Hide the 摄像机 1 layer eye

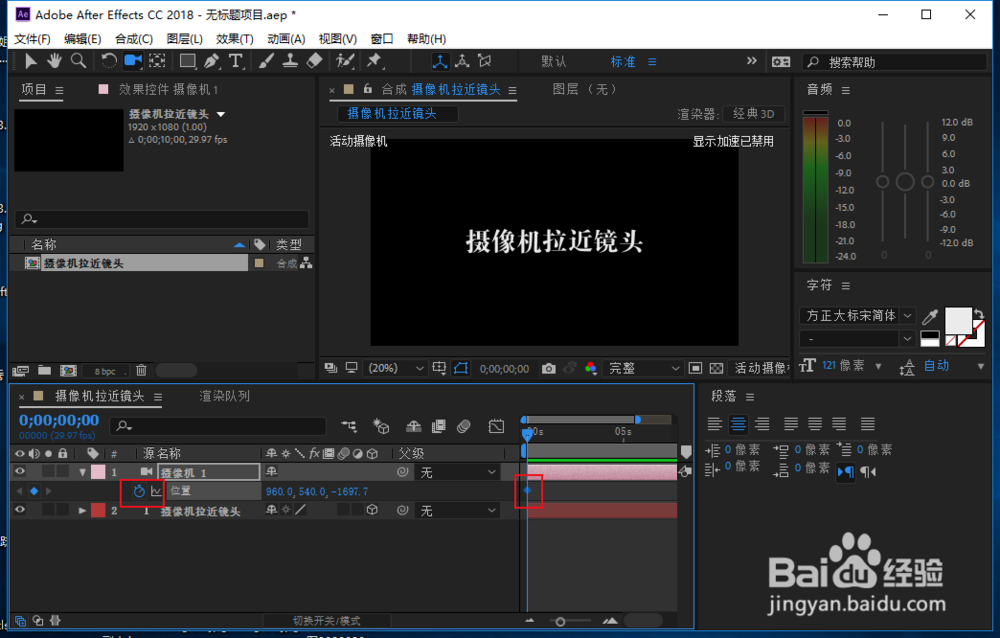click(20, 472)
